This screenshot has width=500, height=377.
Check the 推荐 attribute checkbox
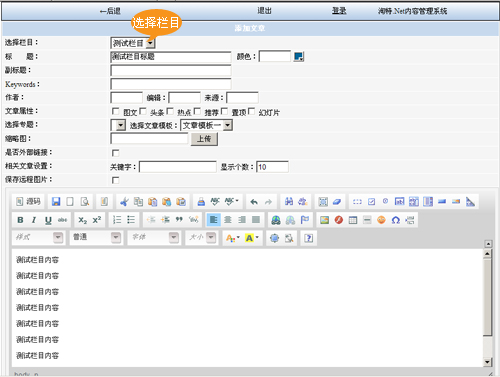point(197,111)
